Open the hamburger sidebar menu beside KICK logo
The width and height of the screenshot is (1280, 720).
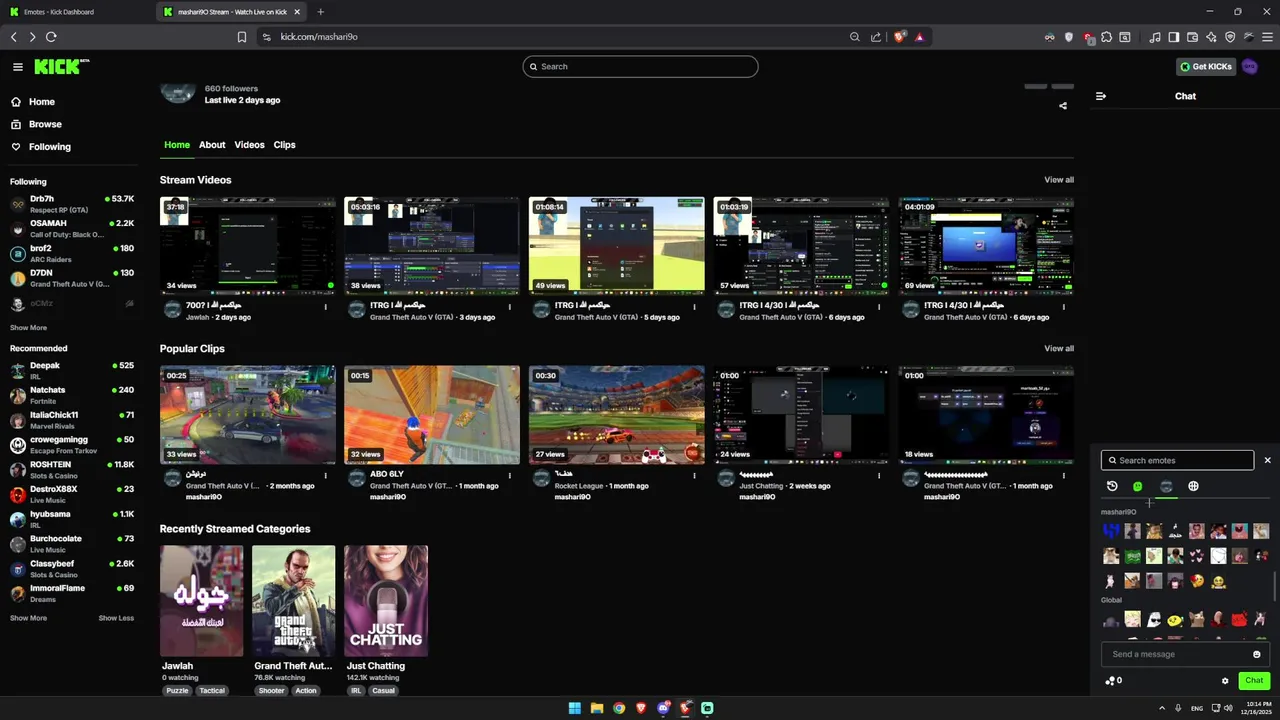click(x=18, y=67)
